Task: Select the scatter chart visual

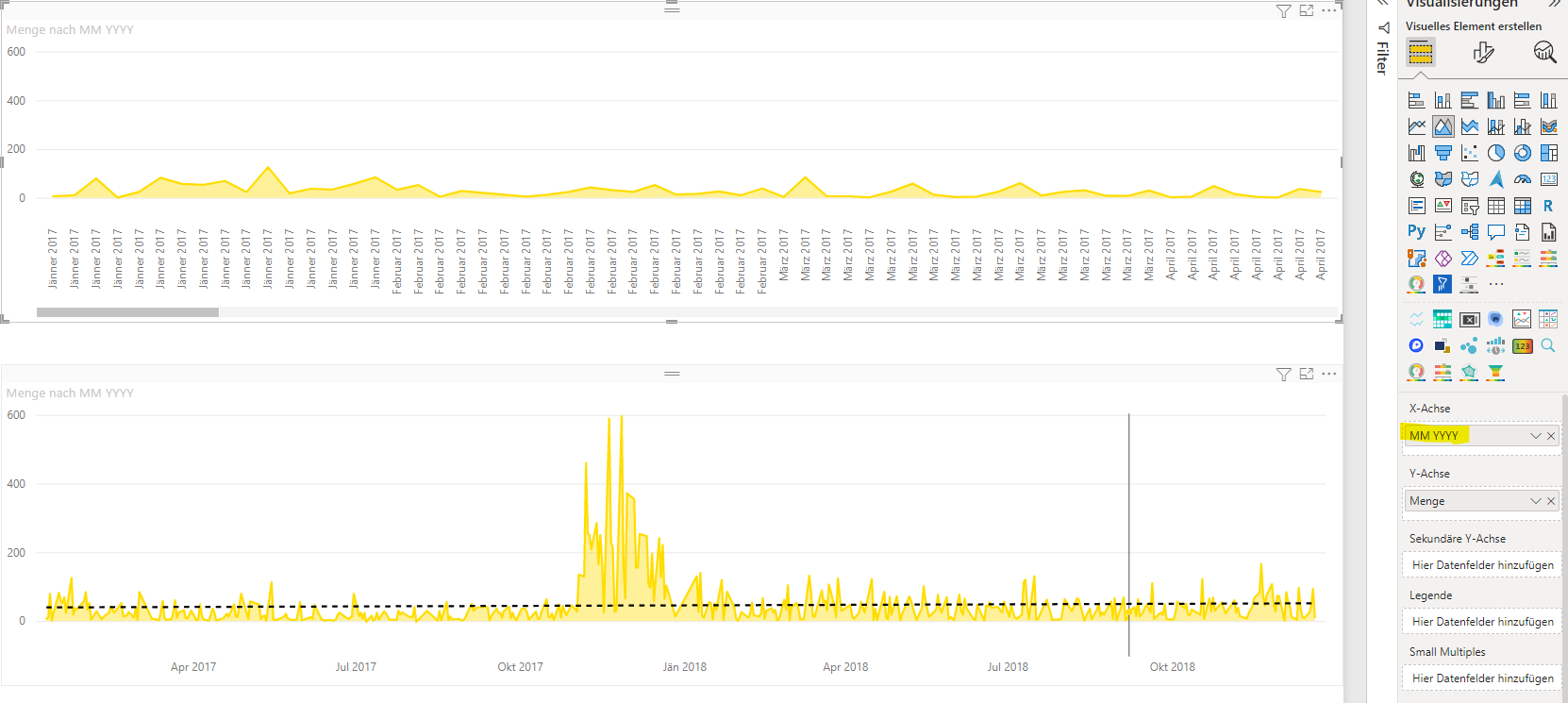Action: pyautogui.click(x=1470, y=153)
